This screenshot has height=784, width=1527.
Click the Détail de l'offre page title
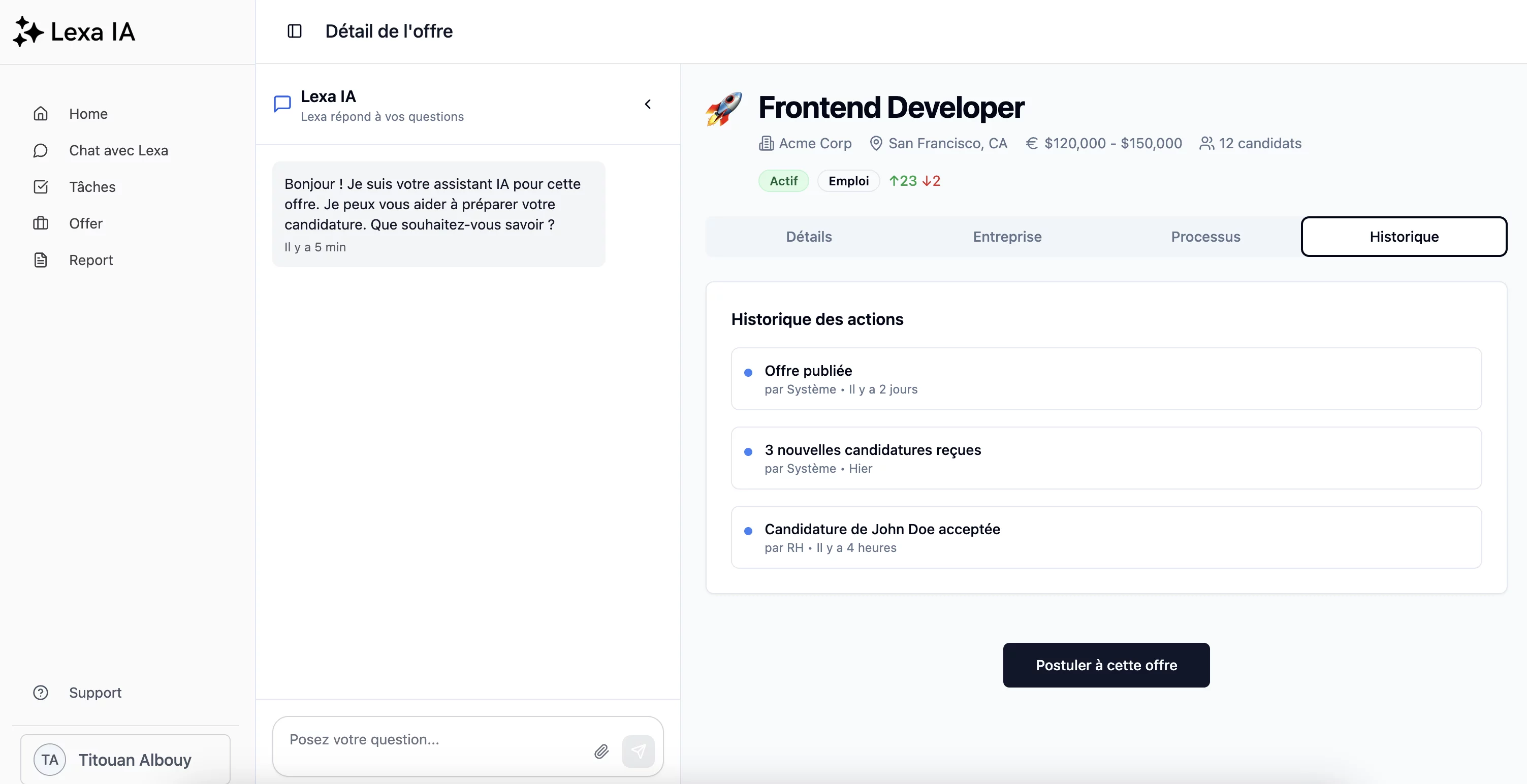(389, 31)
